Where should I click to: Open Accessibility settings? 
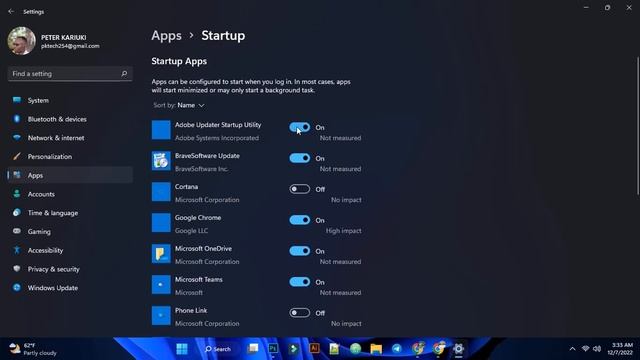coord(70,251)
